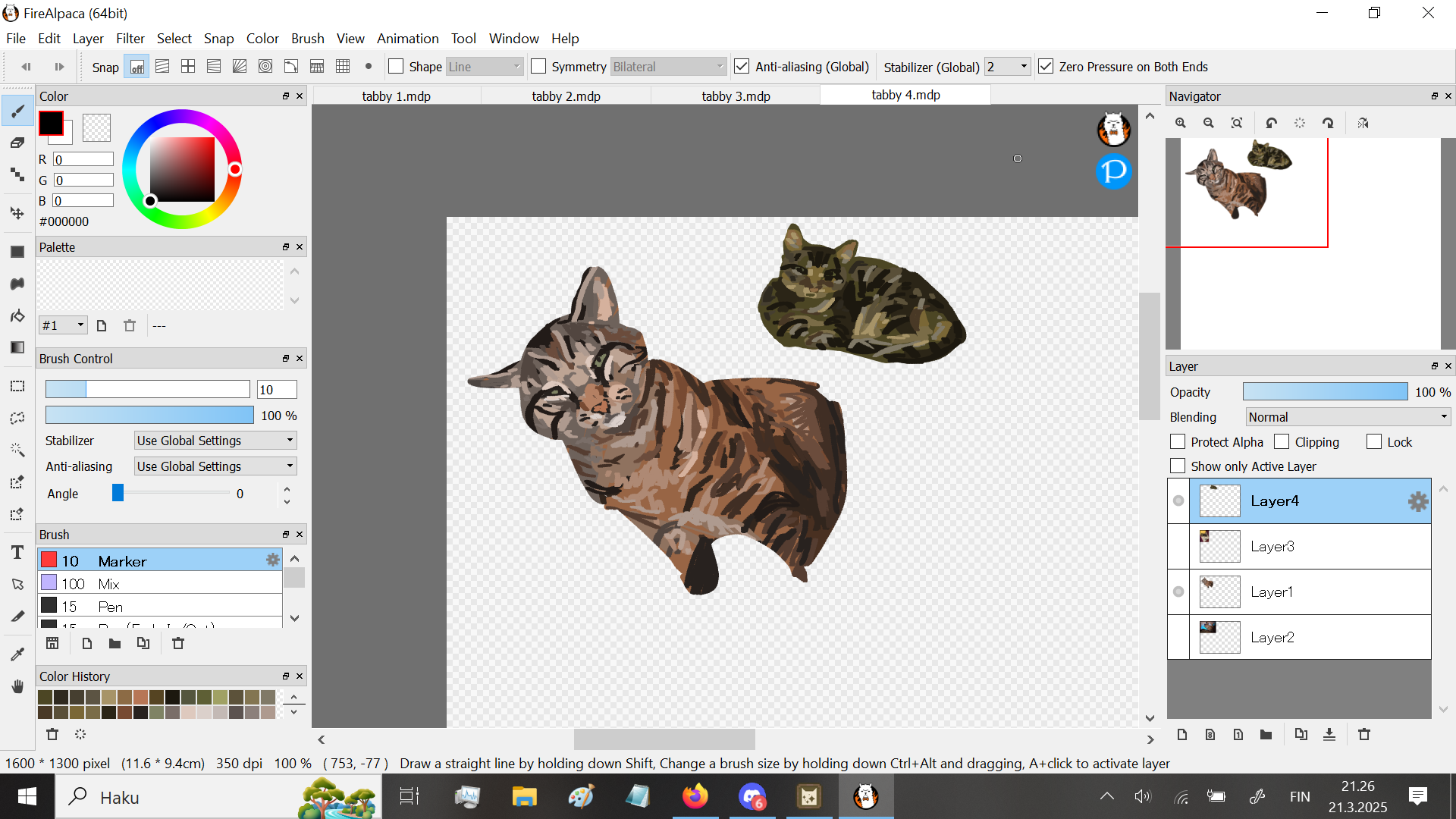Switch to tabby 2.mdp tab
The image size is (1456, 819).
[x=566, y=96]
